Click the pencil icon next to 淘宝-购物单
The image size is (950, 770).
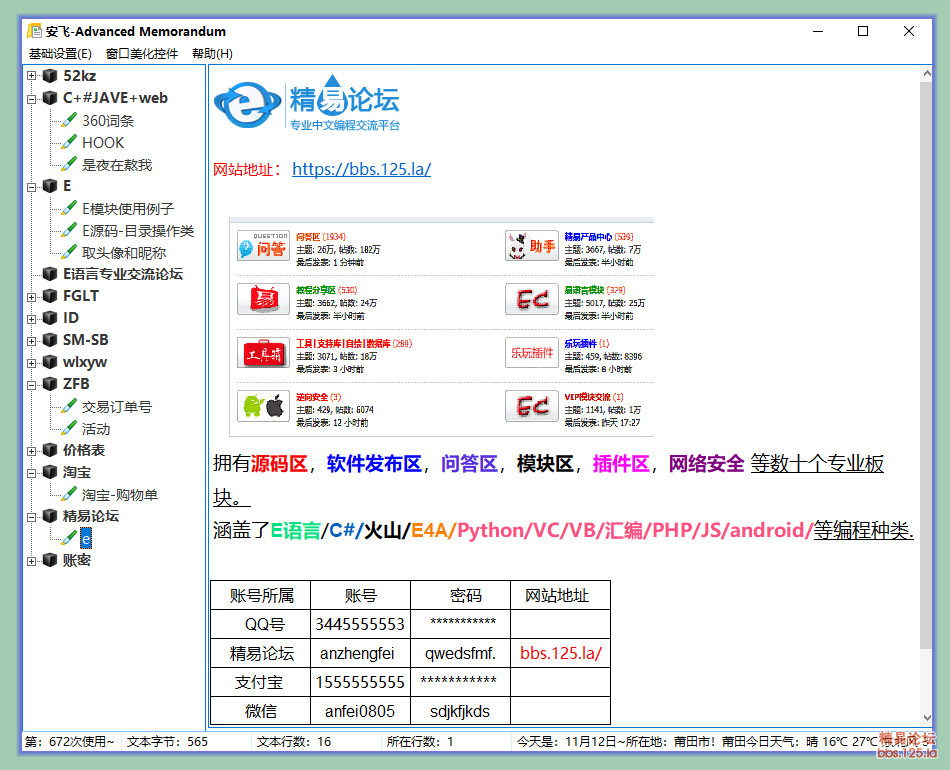69,494
